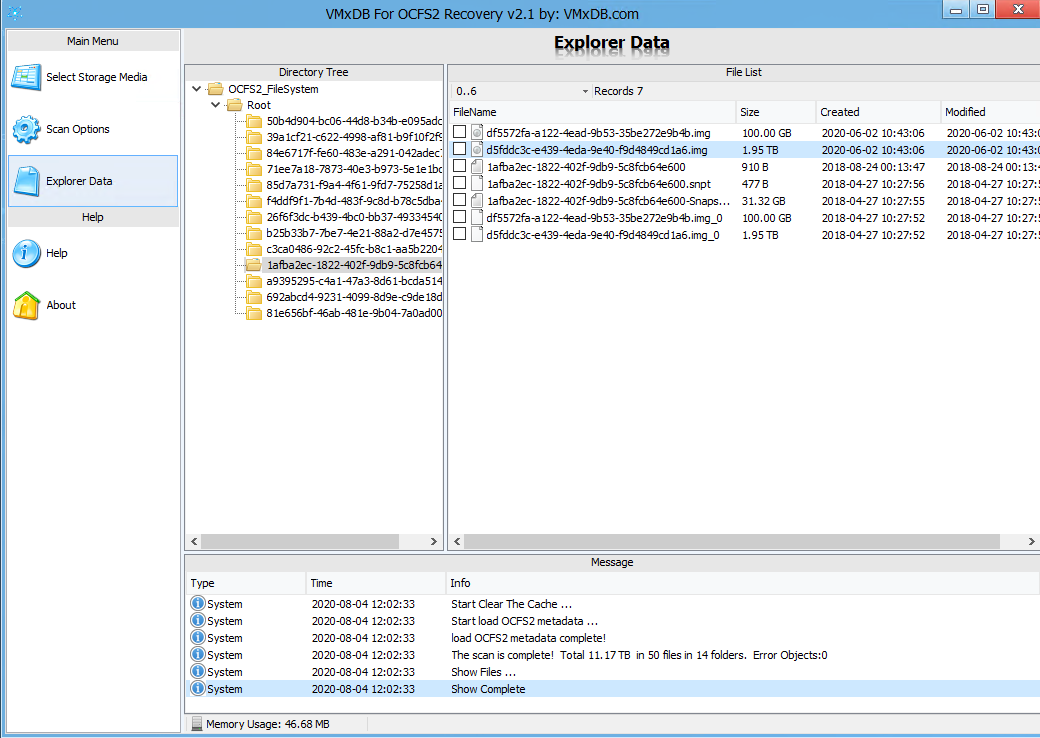Click 'Start load OCFS2 metadata ...' message
The height and width of the screenshot is (738, 1040).
point(524,621)
